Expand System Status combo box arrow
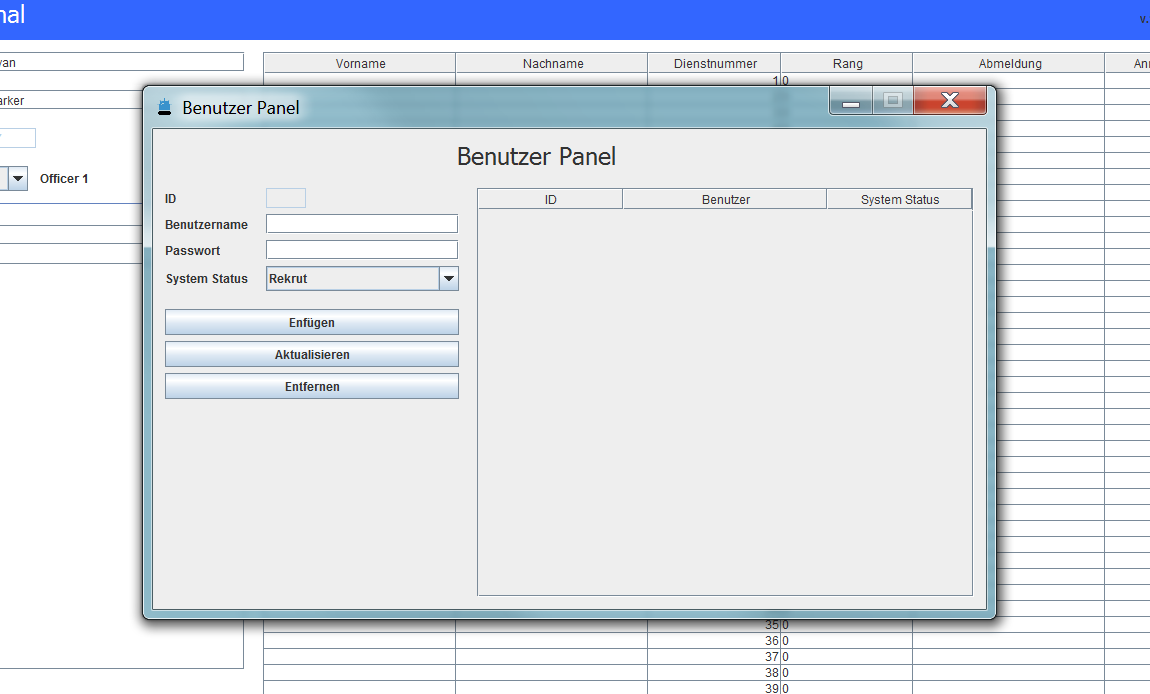Viewport: 1150px width, 694px height. point(449,279)
